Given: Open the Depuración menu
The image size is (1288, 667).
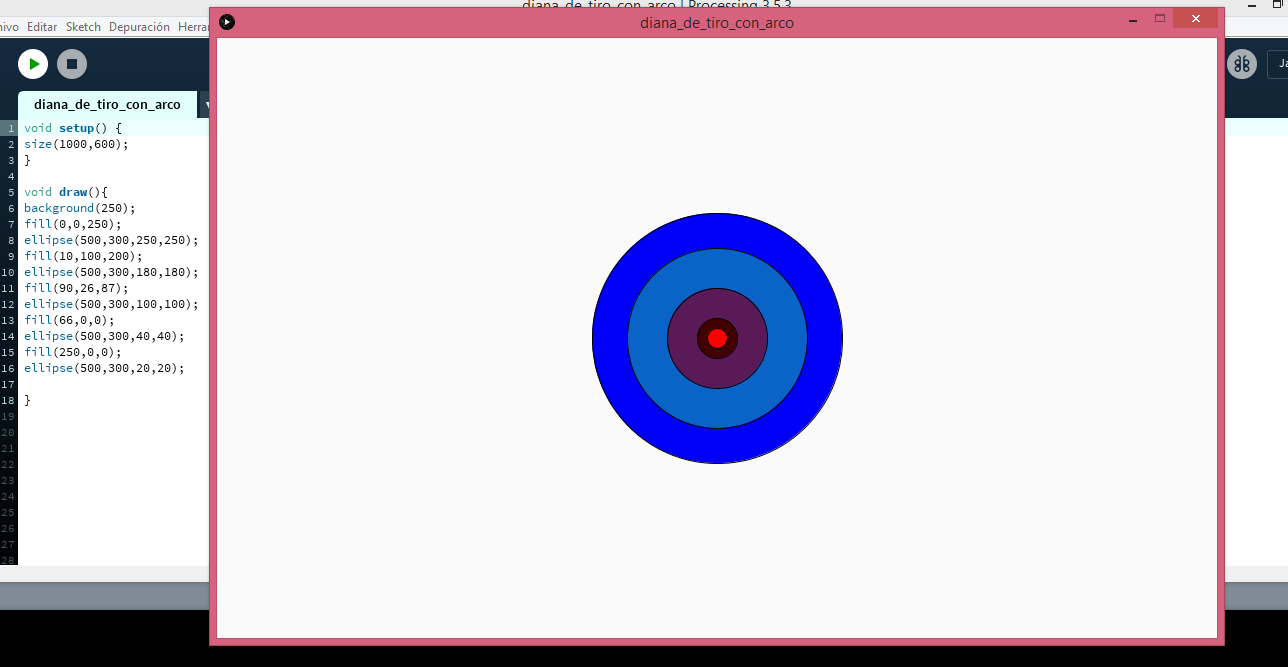Looking at the screenshot, I should tap(139, 27).
